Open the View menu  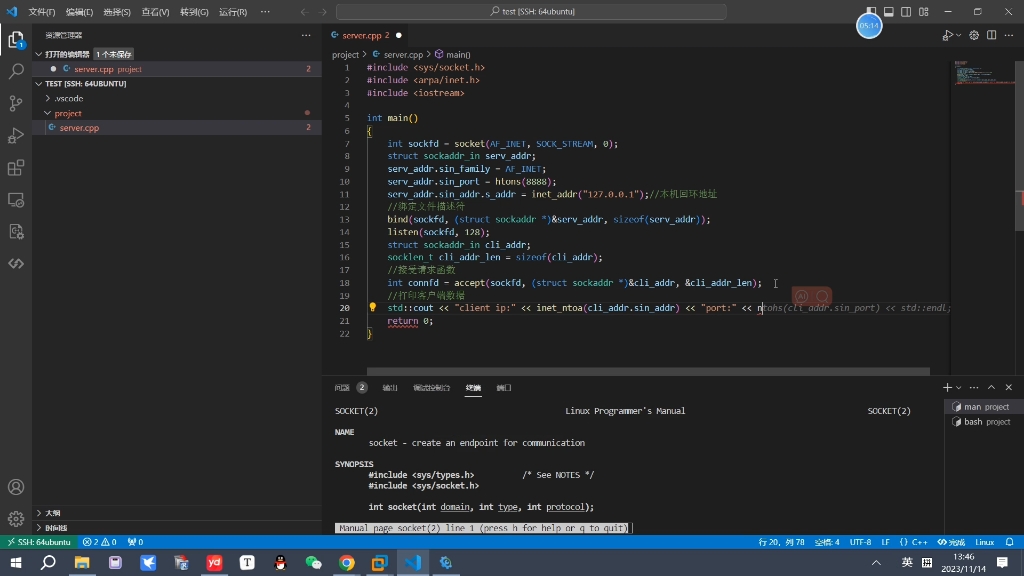coord(155,12)
